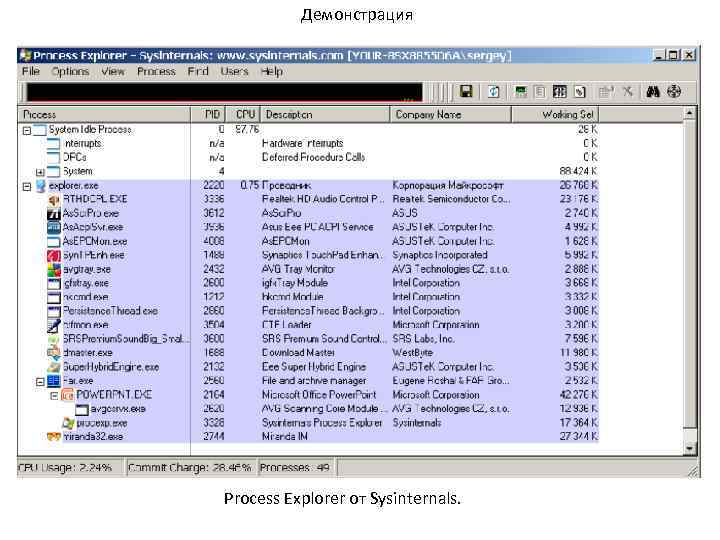Sort by the Company Name column header
720x540 pixels.
[x=450, y=114]
